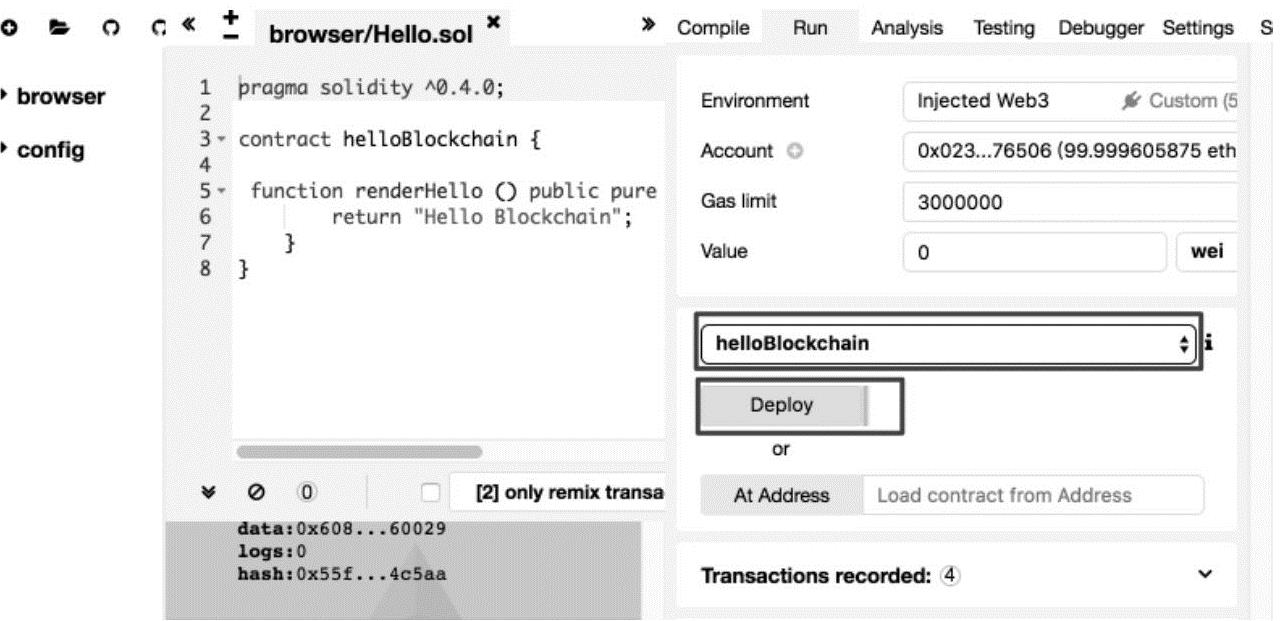Create a new file with plus icon
Screen dimensions: 1280x621
point(9,29)
